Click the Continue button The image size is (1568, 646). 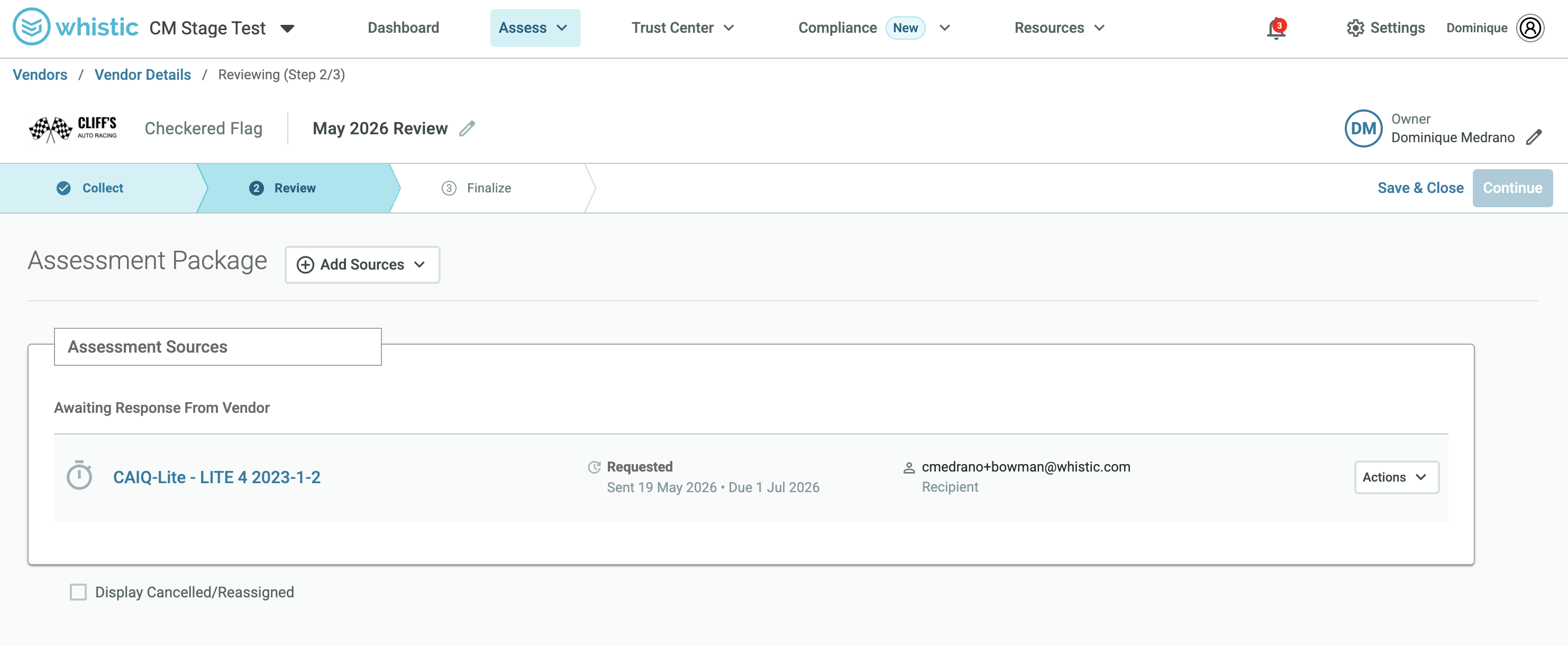1512,188
